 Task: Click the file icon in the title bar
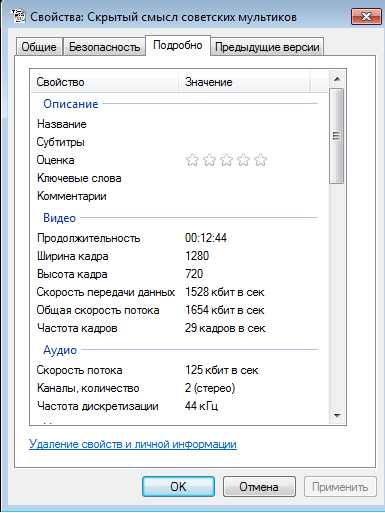[18, 16]
